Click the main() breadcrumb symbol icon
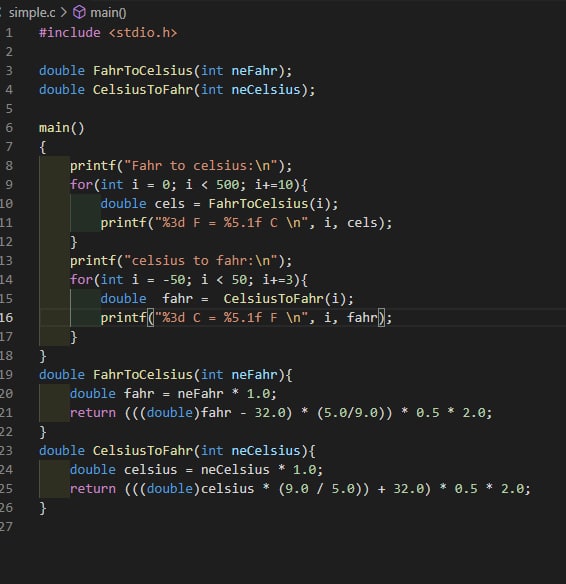The width and height of the screenshot is (566, 584). tap(79, 12)
